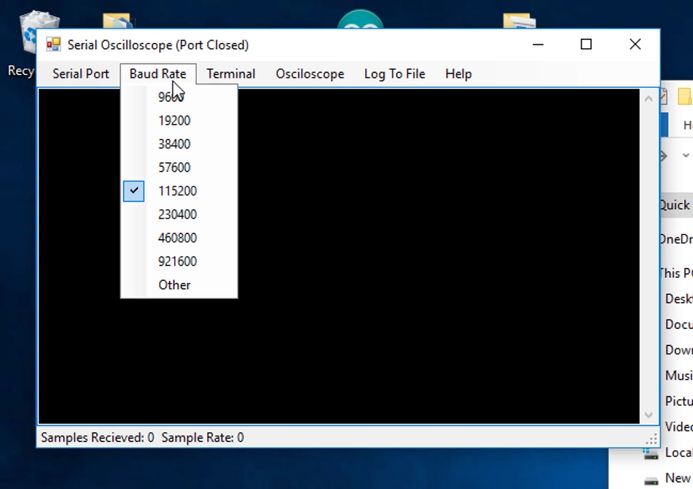693x489 pixels.
Task: Open Documents folder in File Explorer
Action: click(x=678, y=325)
